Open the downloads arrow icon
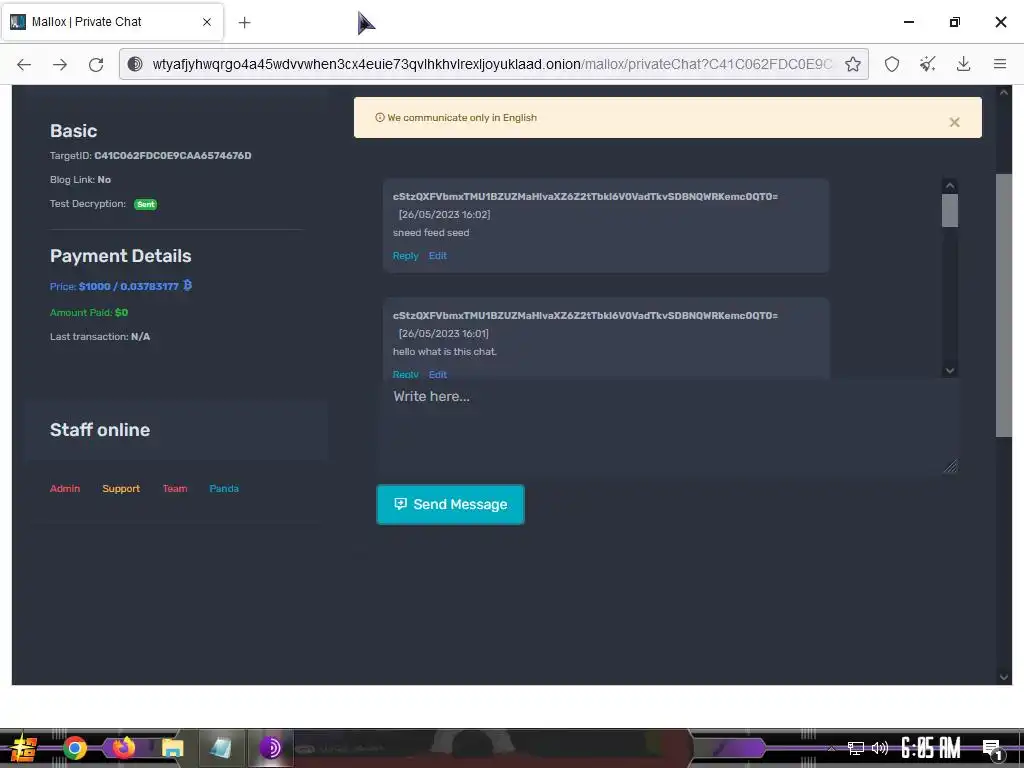This screenshot has height=768, width=1024. (x=963, y=64)
